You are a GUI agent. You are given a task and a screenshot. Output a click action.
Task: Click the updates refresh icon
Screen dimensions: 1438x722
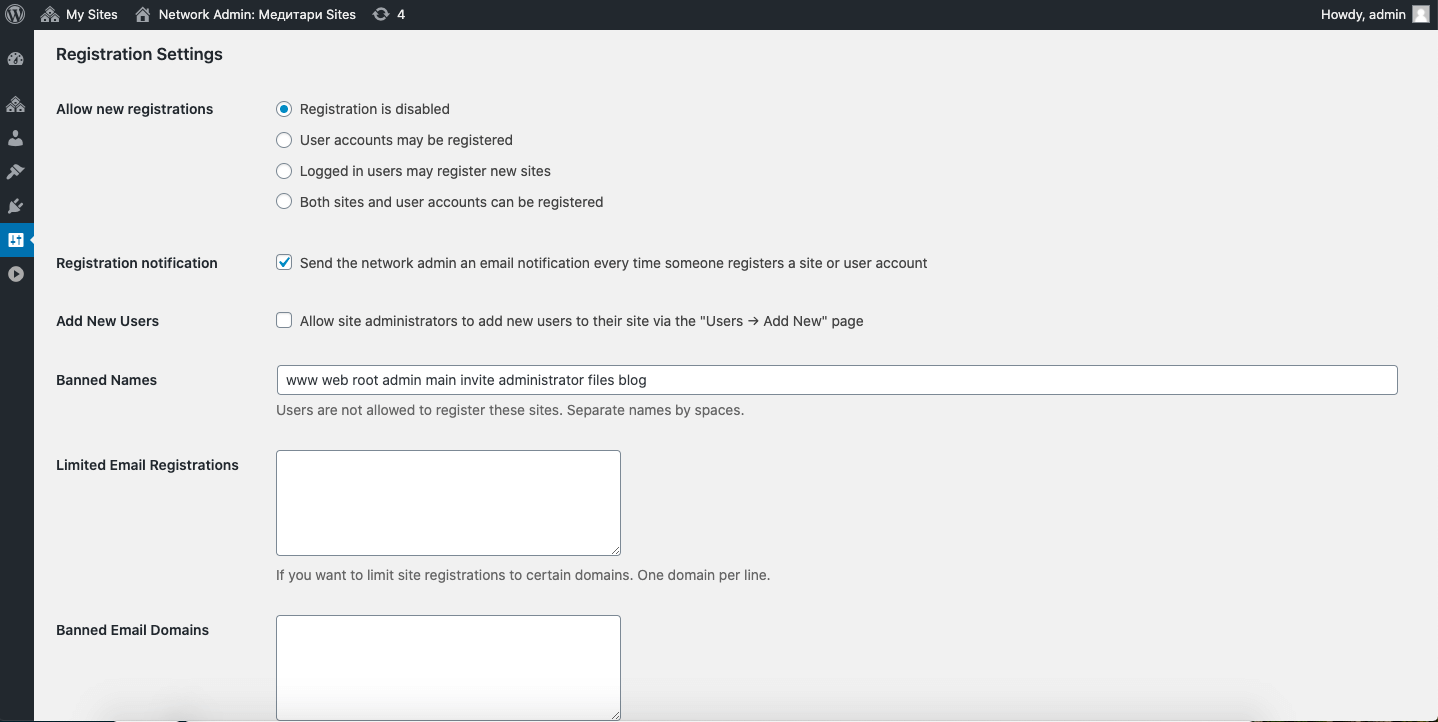(381, 14)
